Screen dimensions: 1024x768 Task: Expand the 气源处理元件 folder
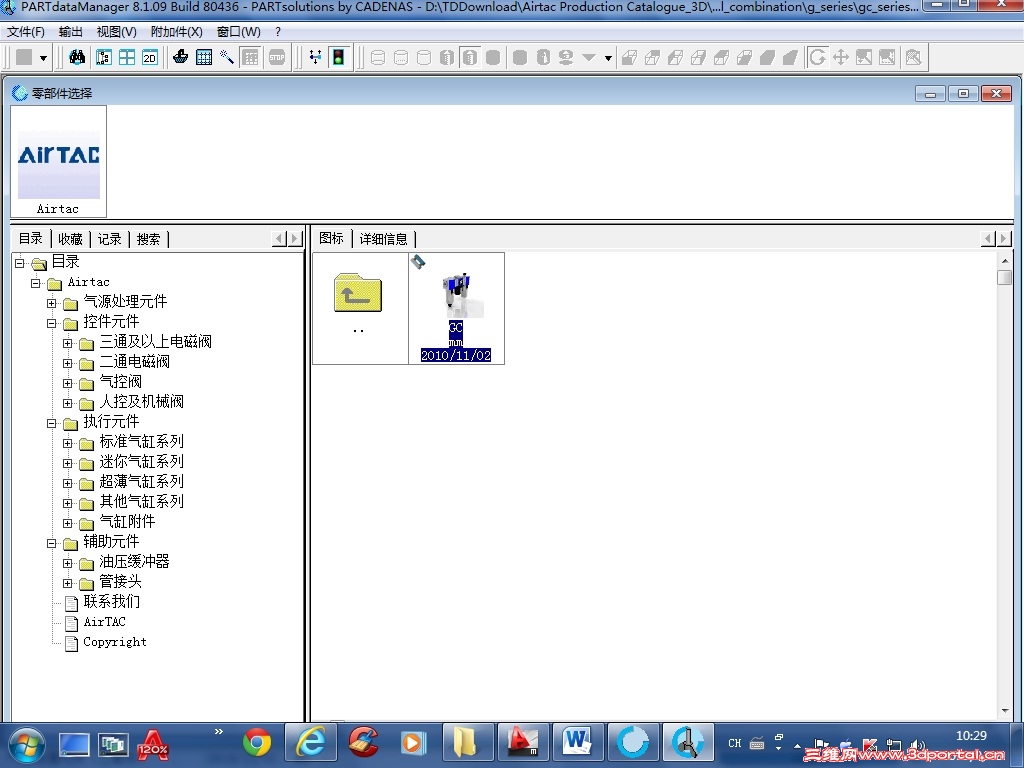[x=52, y=303]
